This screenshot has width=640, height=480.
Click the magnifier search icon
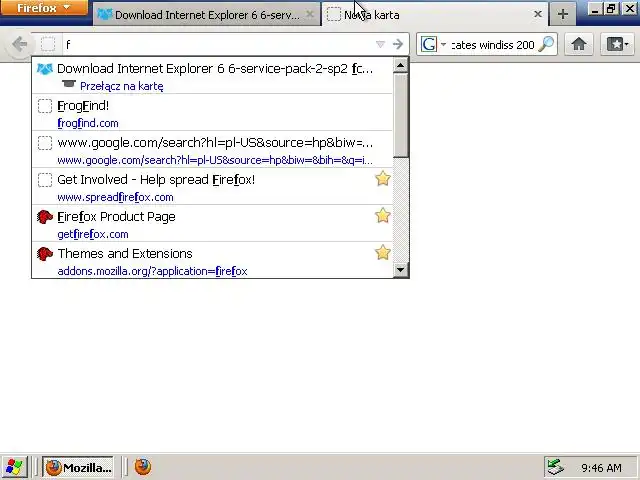click(x=546, y=44)
